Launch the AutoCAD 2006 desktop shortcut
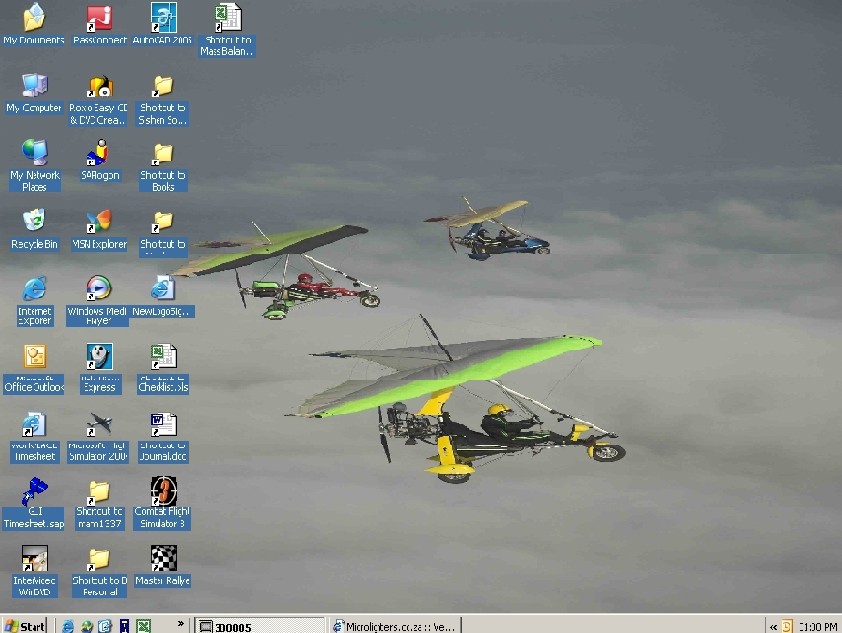Image resolution: width=842 pixels, height=633 pixels. pos(163,24)
